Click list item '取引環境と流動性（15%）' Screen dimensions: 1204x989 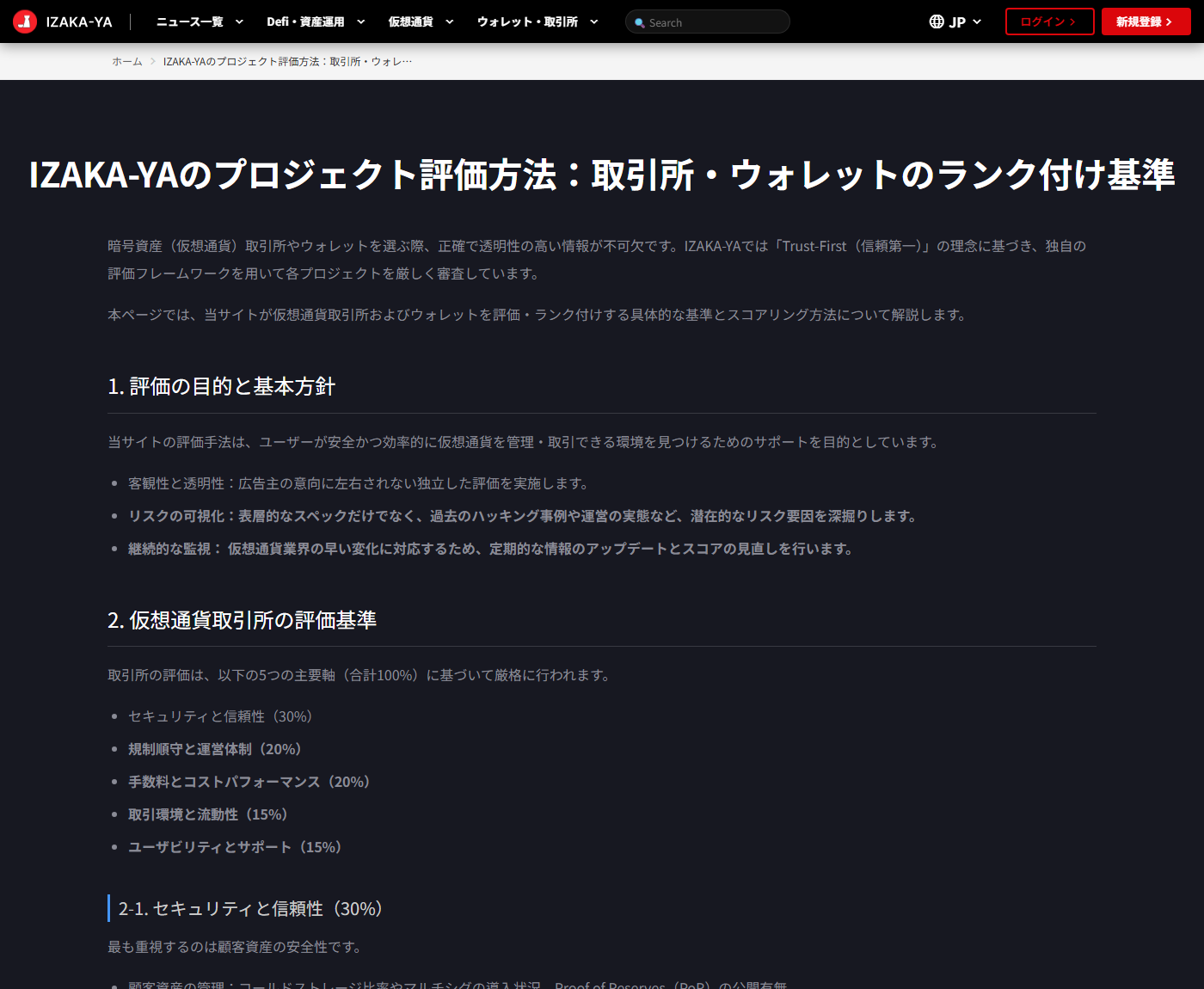click(x=208, y=814)
